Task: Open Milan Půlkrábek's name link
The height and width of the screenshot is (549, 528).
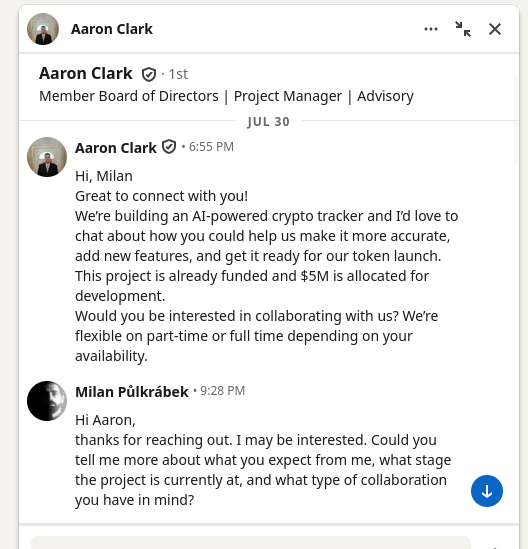Action: pos(132,392)
